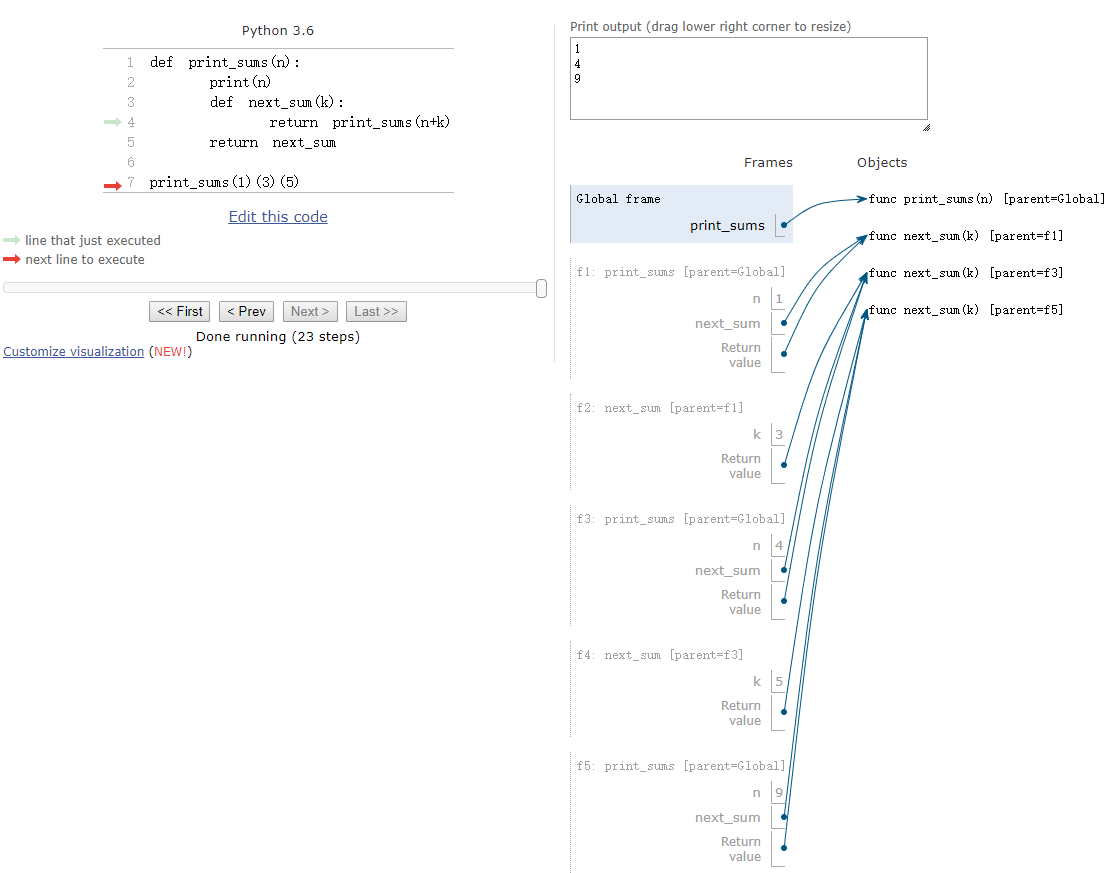Click the execution step slider handle
Screen dimensions: 1110x873
(x=542, y=288)
